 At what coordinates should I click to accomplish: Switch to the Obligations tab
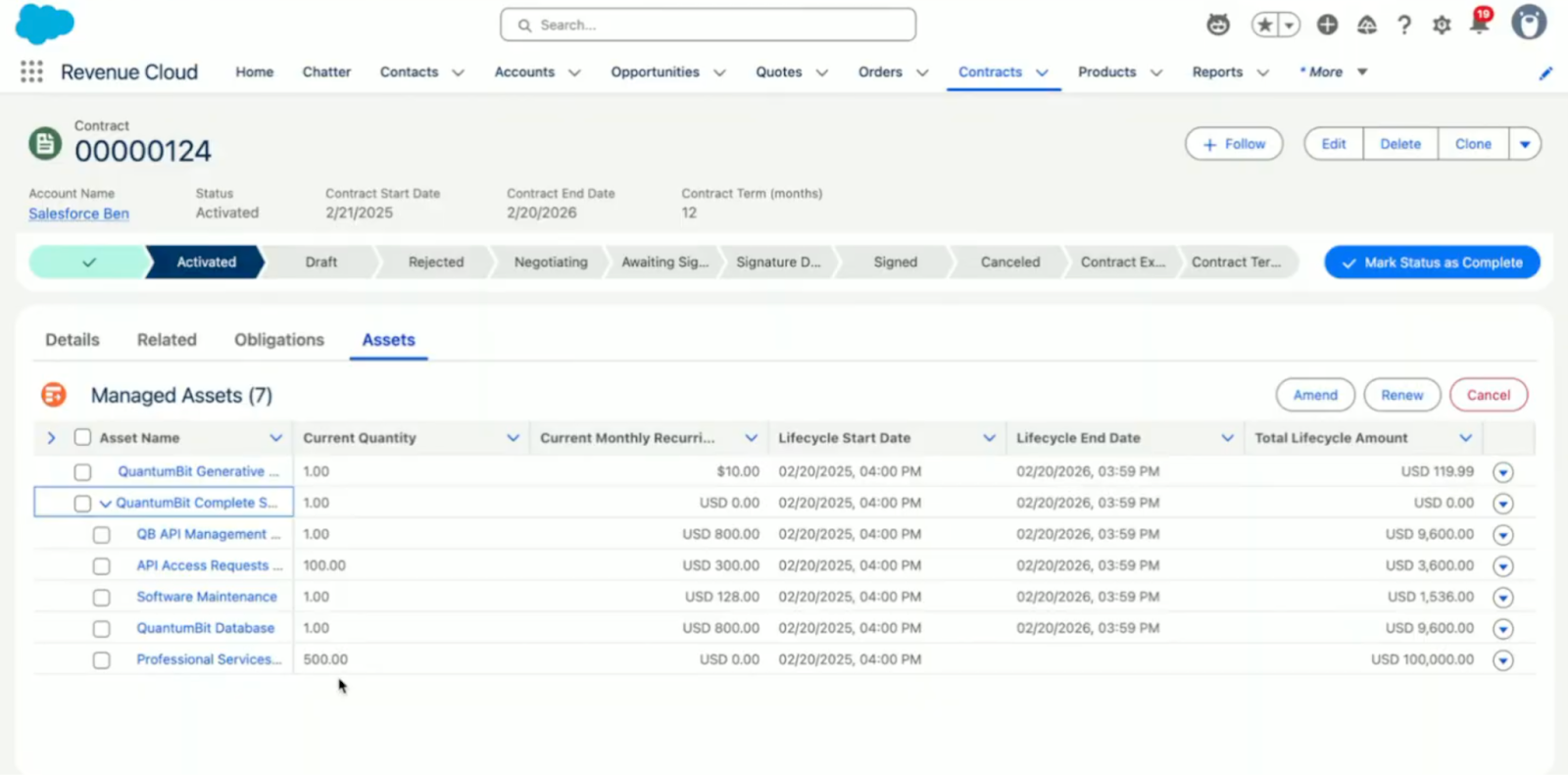click(x=279, y=340)
